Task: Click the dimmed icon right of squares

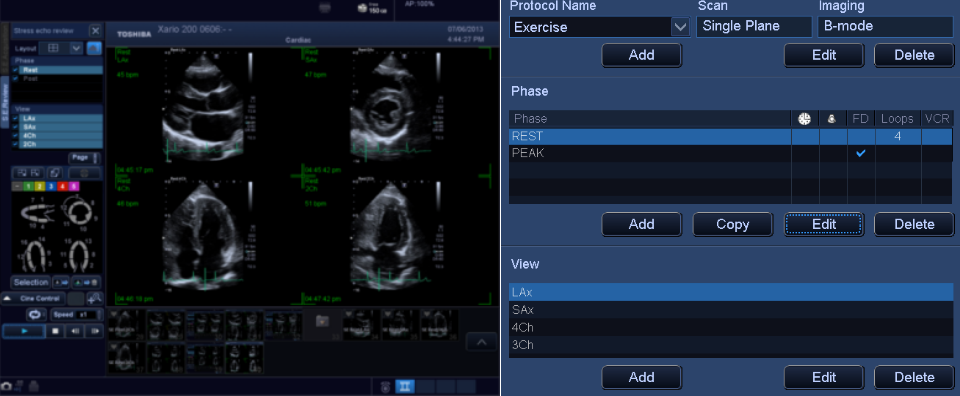Action: tap(84, 173)
